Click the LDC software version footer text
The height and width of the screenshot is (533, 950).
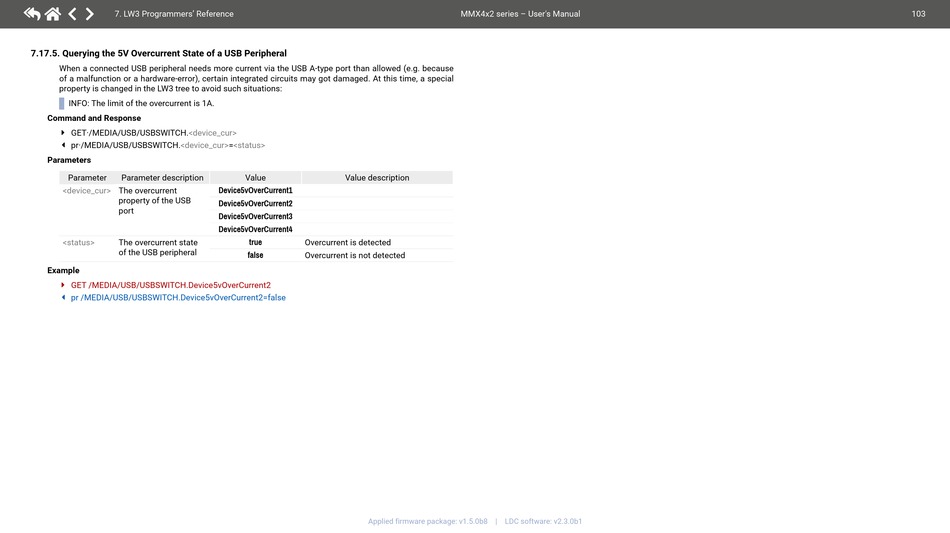pos(543,521)
